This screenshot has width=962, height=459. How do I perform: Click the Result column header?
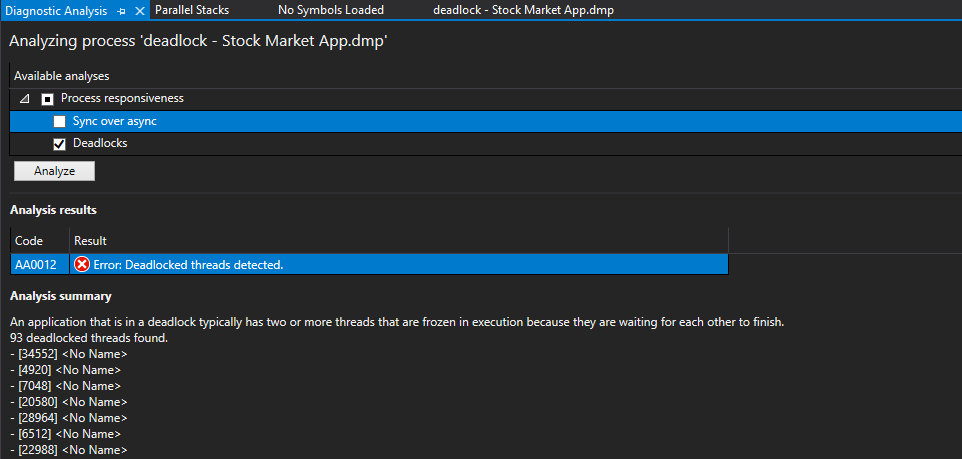point(399,241)
